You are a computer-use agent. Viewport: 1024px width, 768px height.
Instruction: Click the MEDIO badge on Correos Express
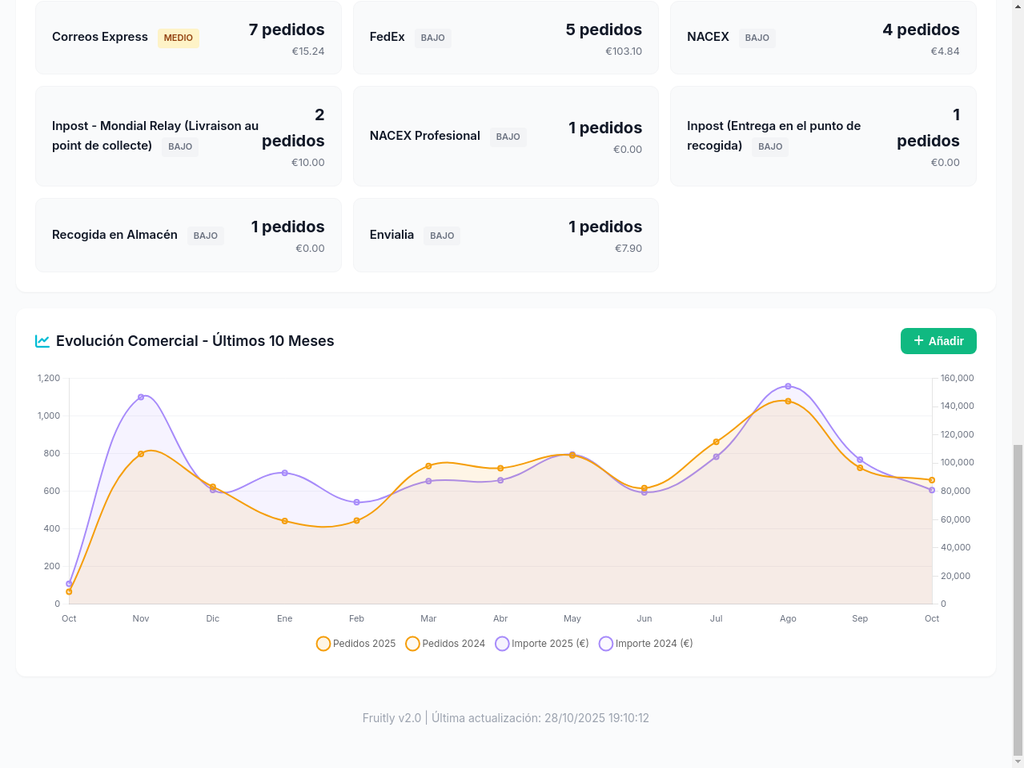tap(178, 38)
